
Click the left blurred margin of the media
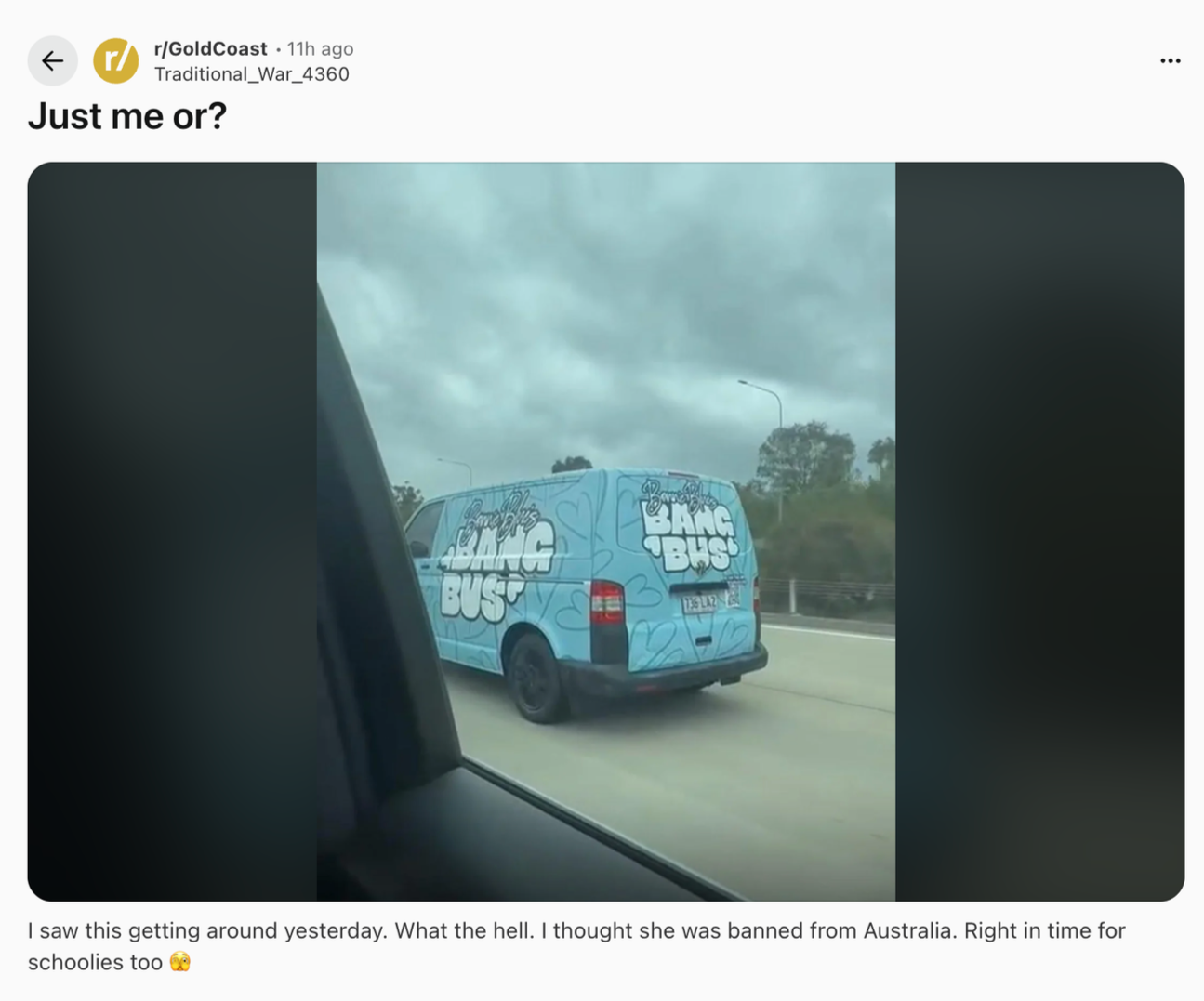pyautogui.click(x=172, y=532)
